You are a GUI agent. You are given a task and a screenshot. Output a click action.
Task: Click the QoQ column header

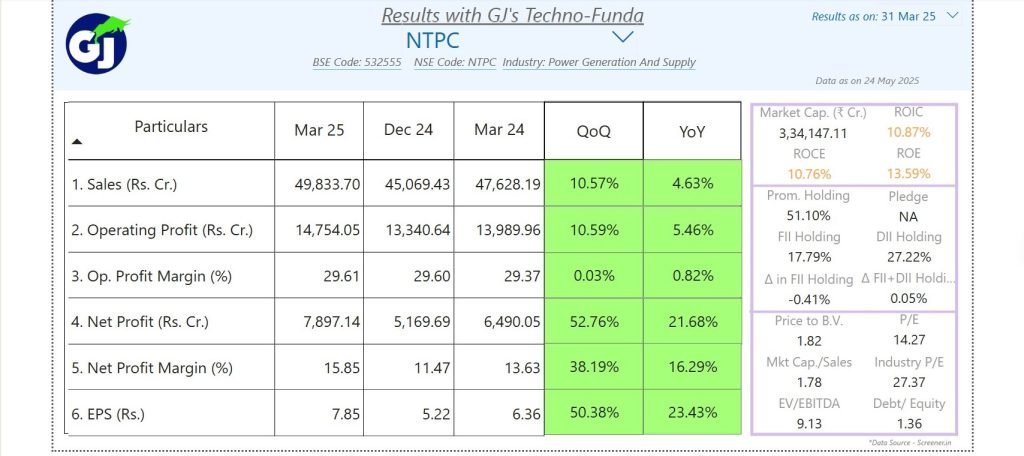point(594,131)
